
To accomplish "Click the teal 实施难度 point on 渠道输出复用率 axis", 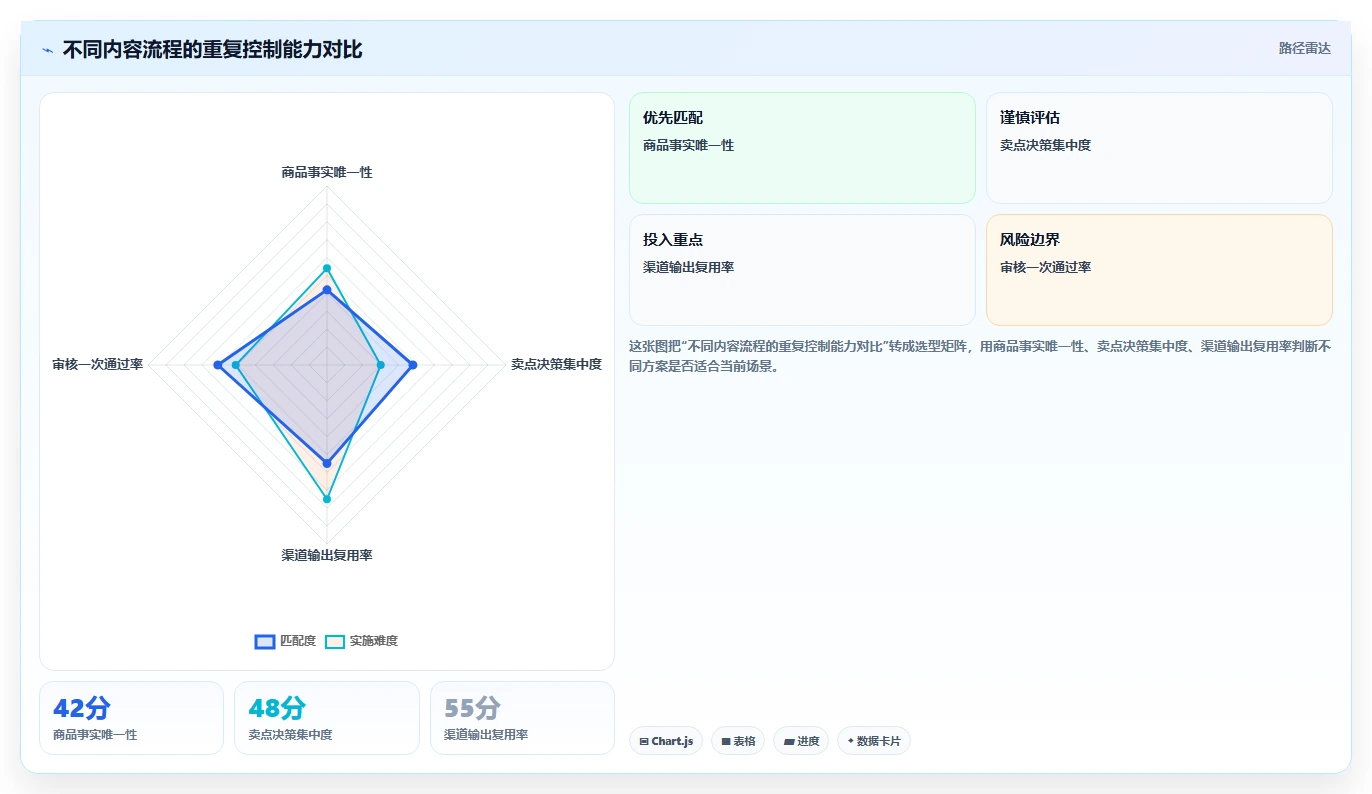I will [x=327, y=498].
